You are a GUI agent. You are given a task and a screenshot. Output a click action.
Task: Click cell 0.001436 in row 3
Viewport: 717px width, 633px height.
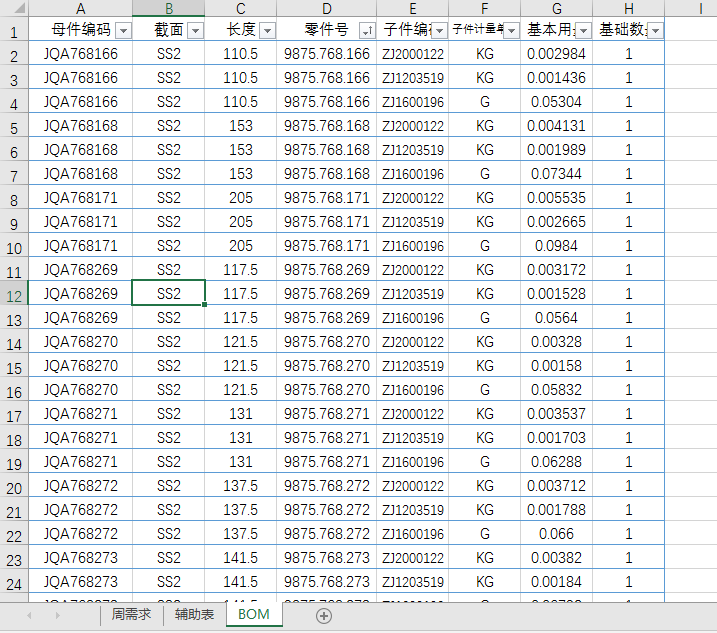[x=556, y=78]
